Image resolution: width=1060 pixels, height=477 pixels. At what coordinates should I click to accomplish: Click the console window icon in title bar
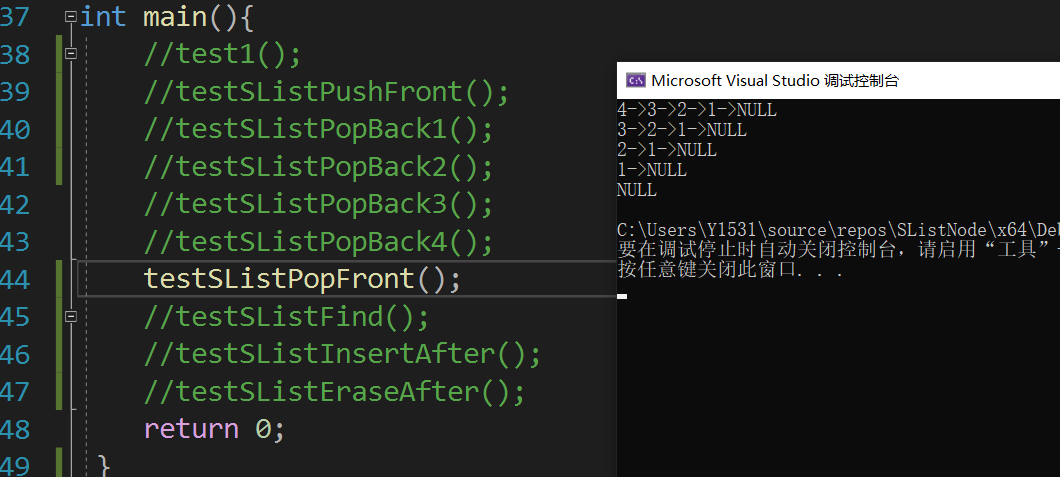click(635, 80)
